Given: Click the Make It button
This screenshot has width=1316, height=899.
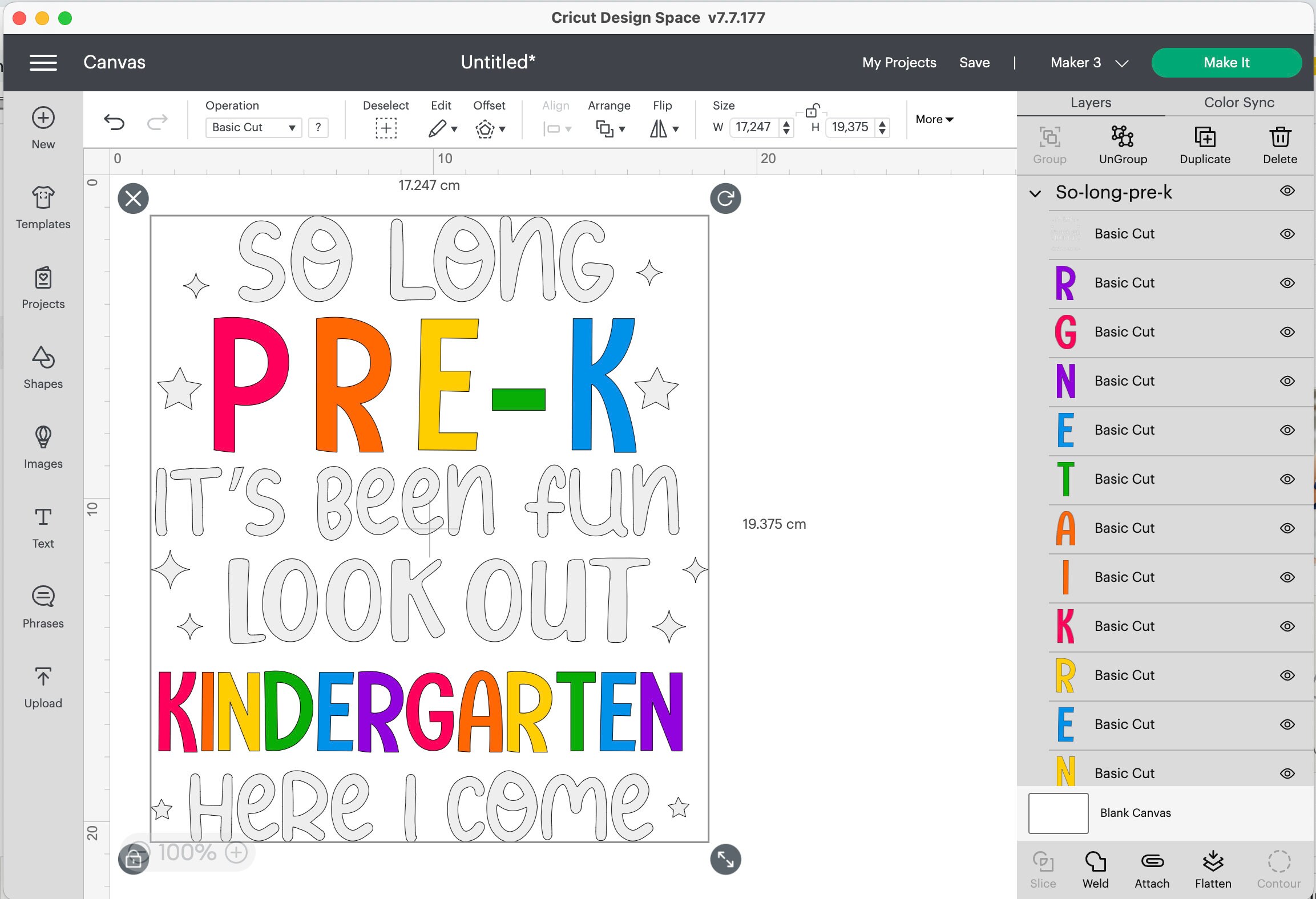Looking at the screenshot, I should pos(1226,63).
